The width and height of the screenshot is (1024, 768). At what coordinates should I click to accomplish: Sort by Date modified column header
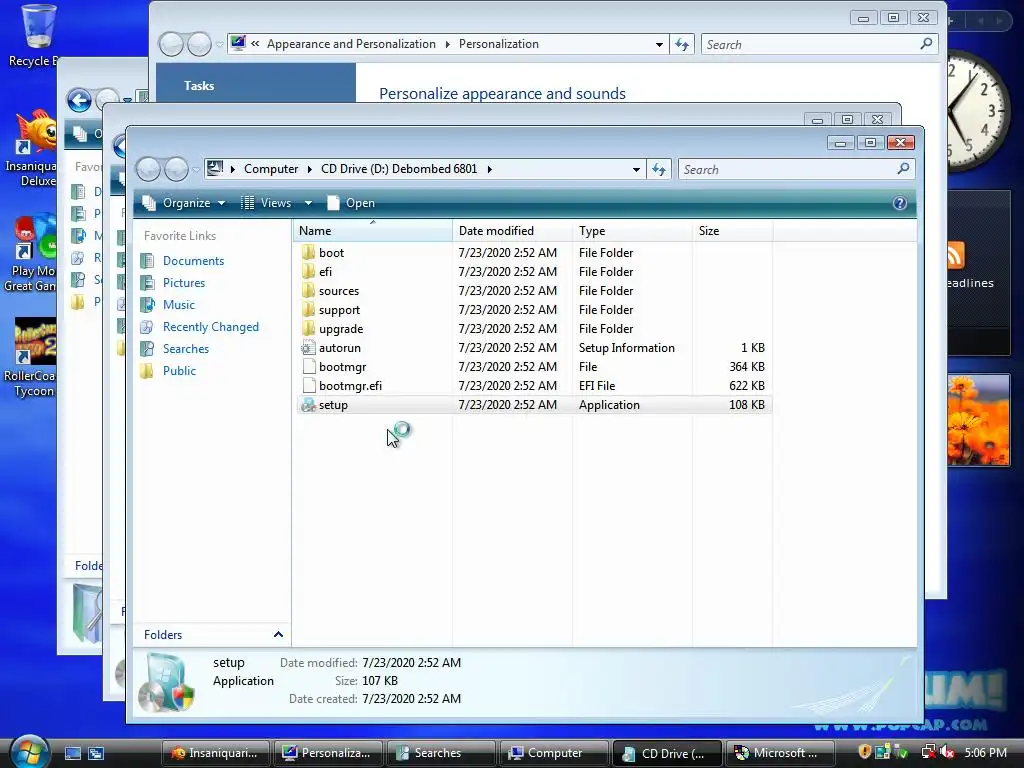click(512, 231)
